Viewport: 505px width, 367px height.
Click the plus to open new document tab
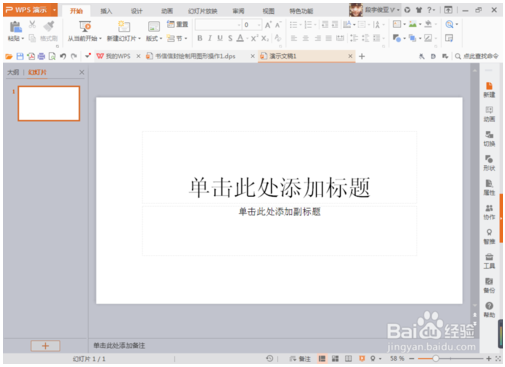point(362,56)
